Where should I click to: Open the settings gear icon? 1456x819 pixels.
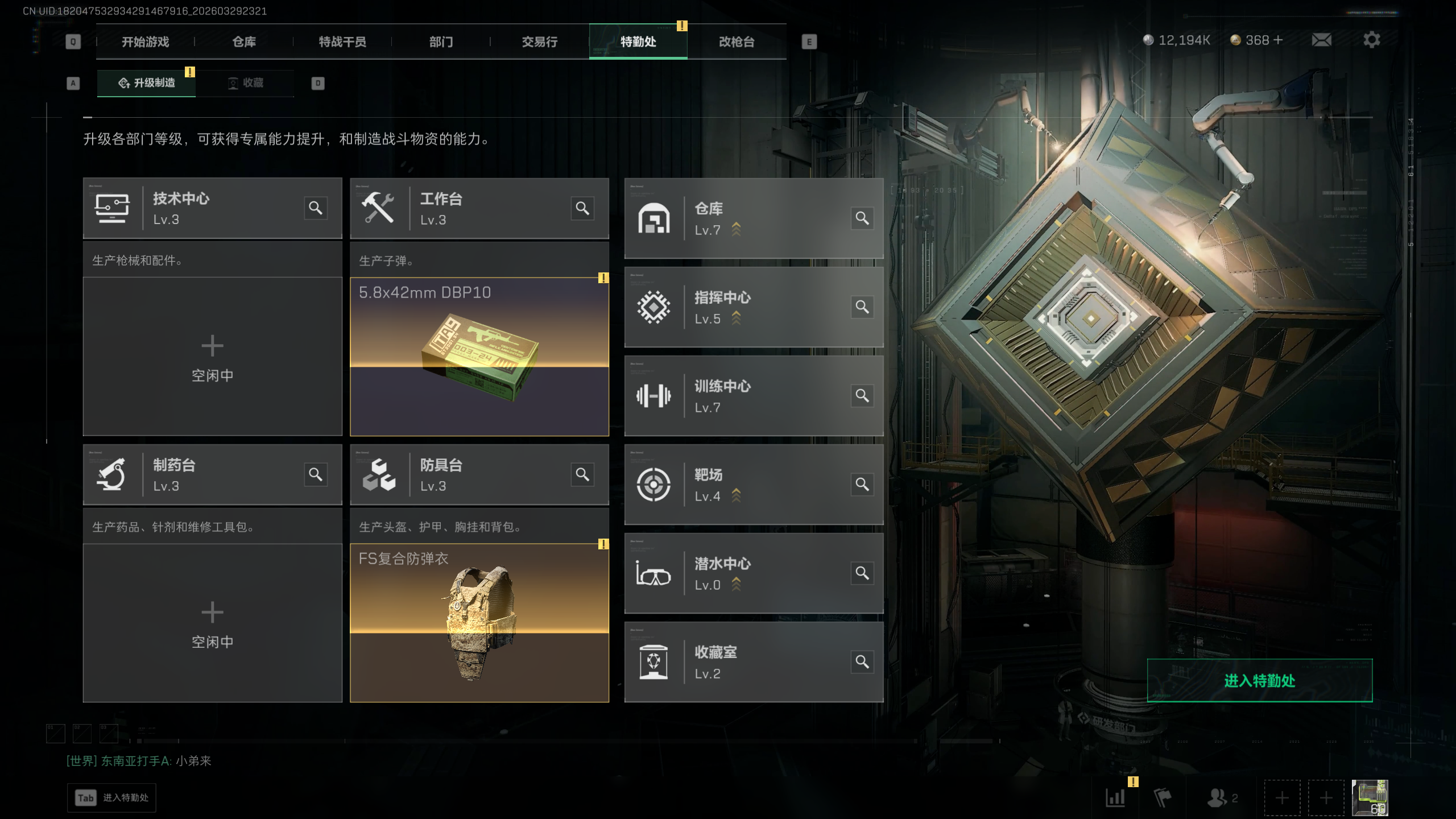(x=1371, y=40)
